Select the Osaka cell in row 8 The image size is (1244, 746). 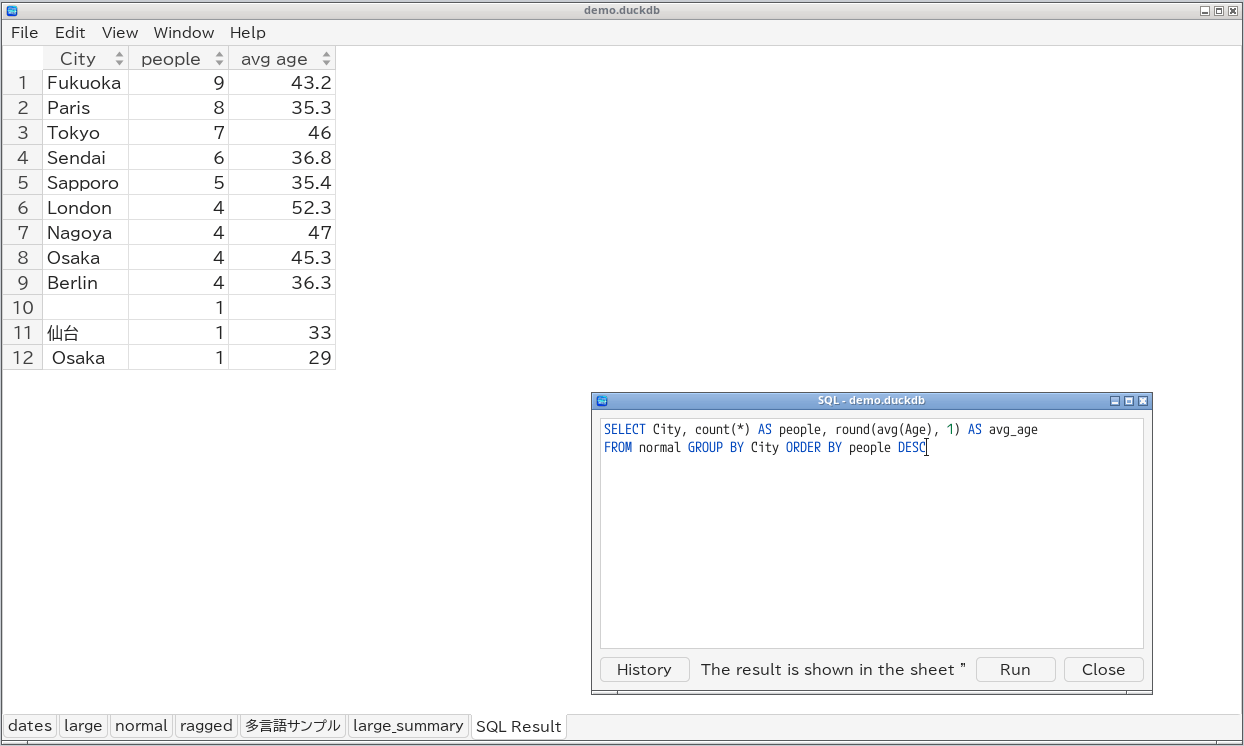point(85,258)
